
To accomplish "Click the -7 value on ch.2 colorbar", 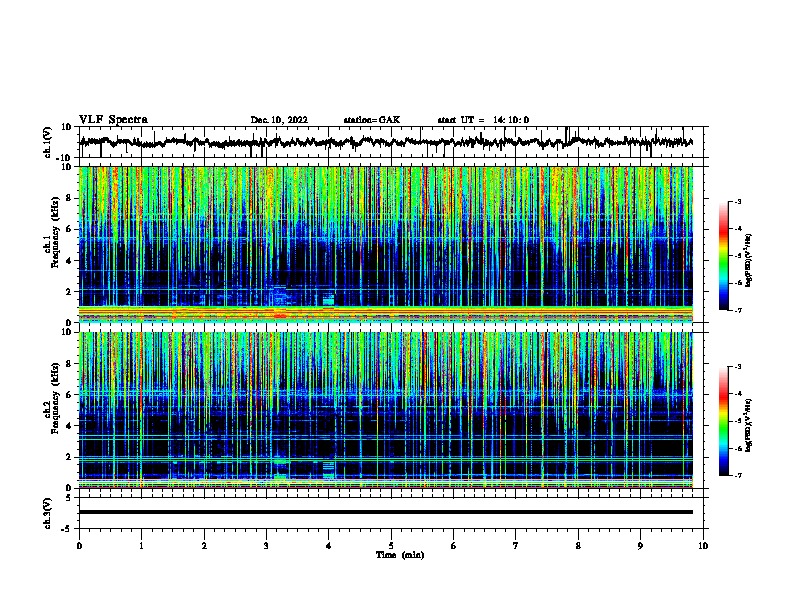I will [x=738, y=475].
